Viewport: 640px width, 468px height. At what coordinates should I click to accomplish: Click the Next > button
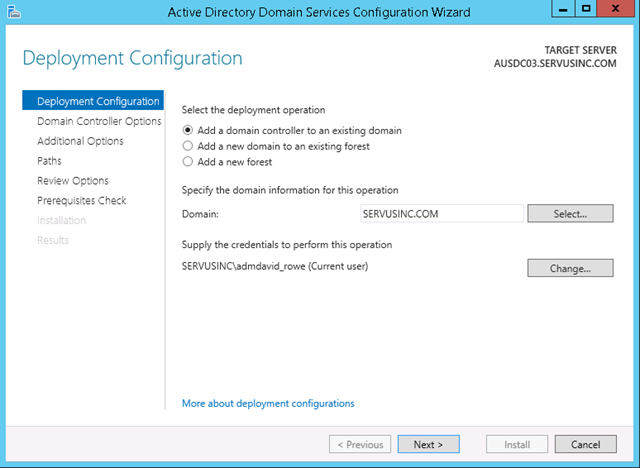(x=429, y=444)
